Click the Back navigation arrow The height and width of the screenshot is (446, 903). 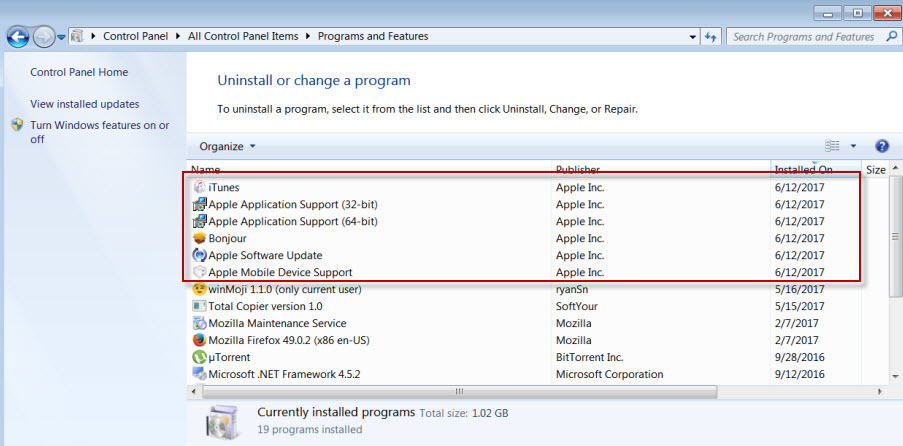point(18,37)
